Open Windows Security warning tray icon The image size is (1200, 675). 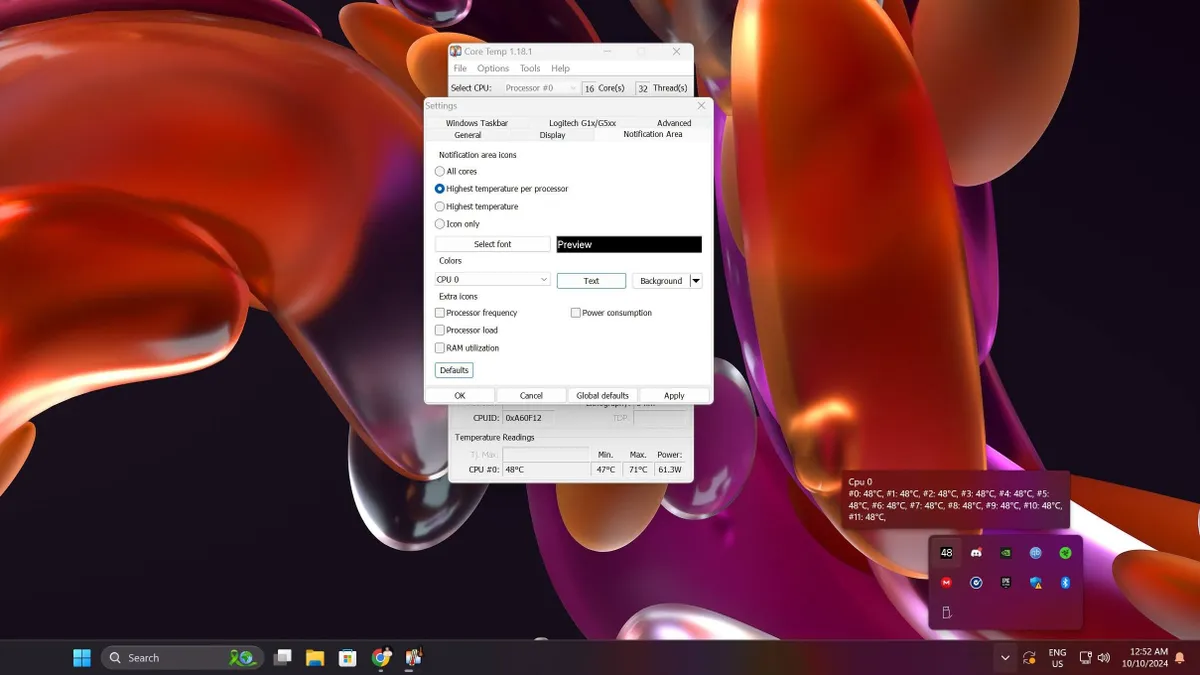(x=1036, y=582)
